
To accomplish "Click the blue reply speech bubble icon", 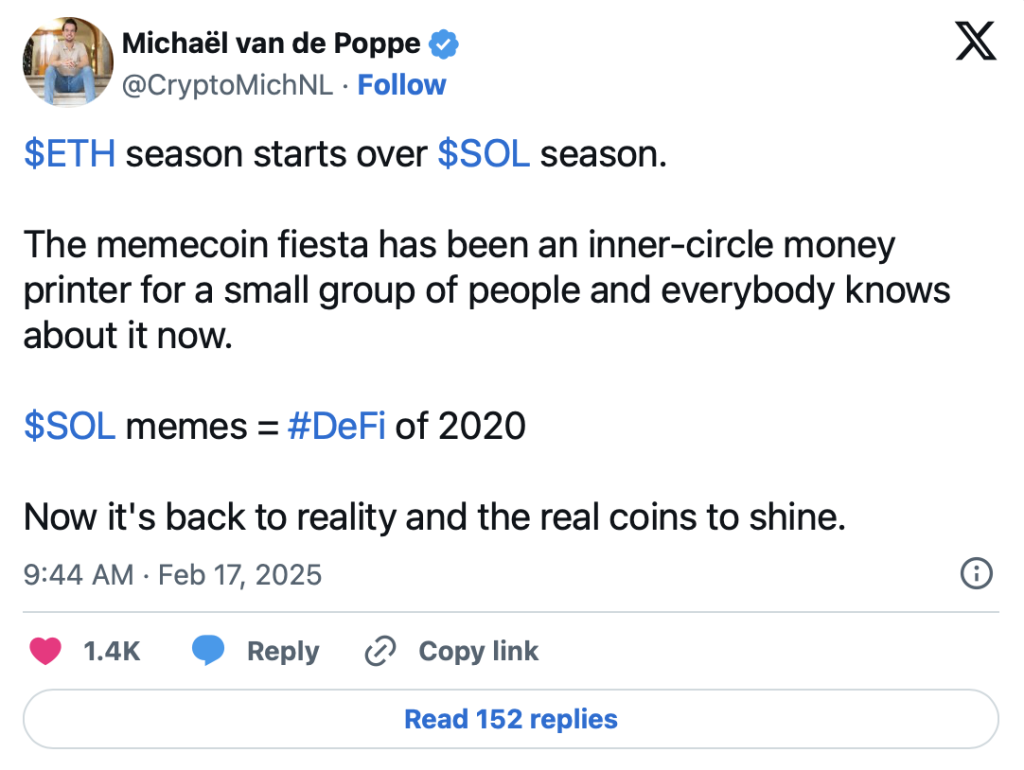I will [208, 652].
